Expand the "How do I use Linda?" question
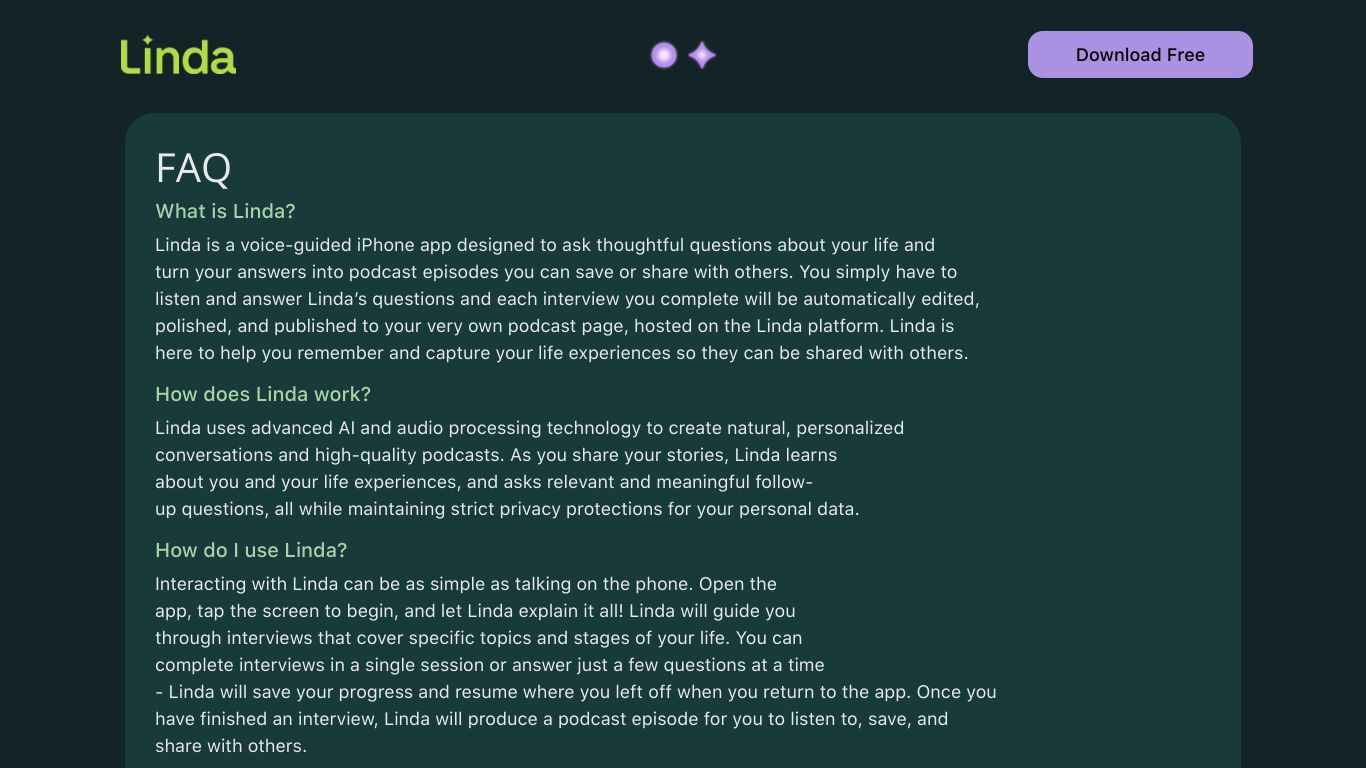This screenshot has width=1366, height=768. tap(251, 550)
